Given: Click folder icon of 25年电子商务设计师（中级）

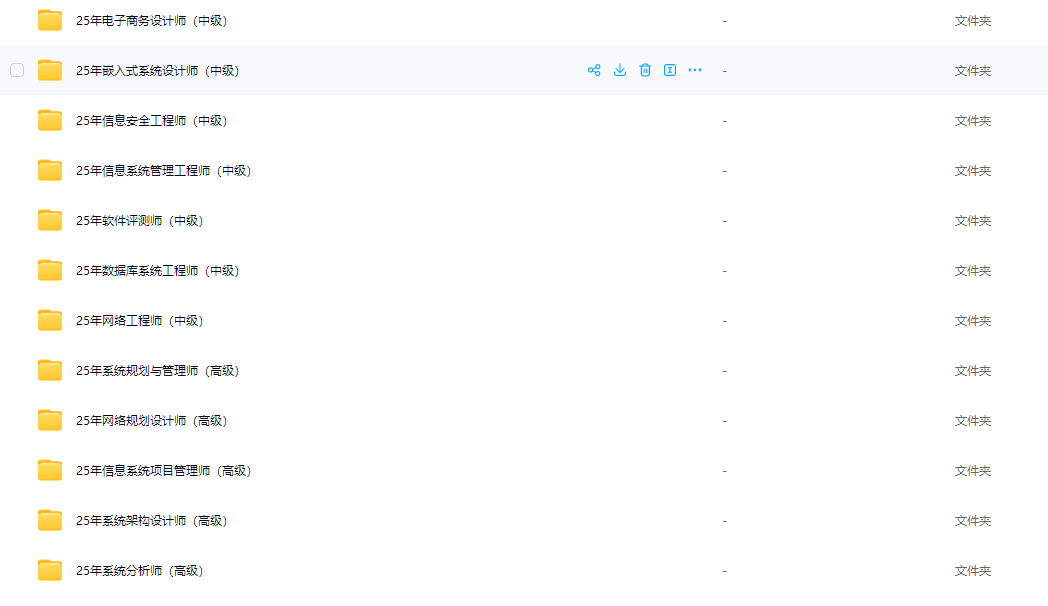Looking at the screenshot, I should 50,20.
